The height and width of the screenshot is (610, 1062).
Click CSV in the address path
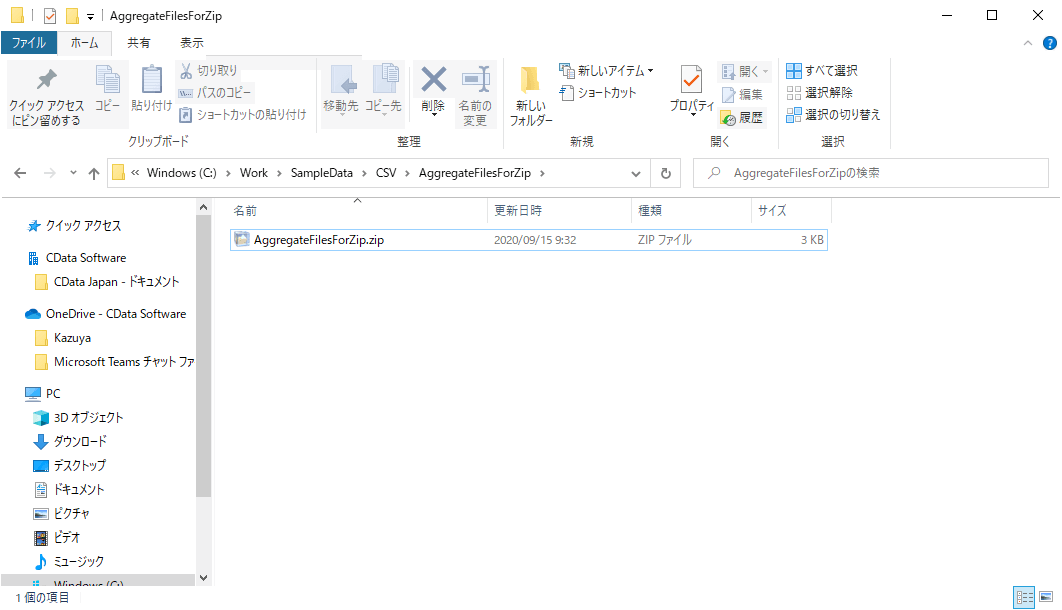tap(386, 173)
